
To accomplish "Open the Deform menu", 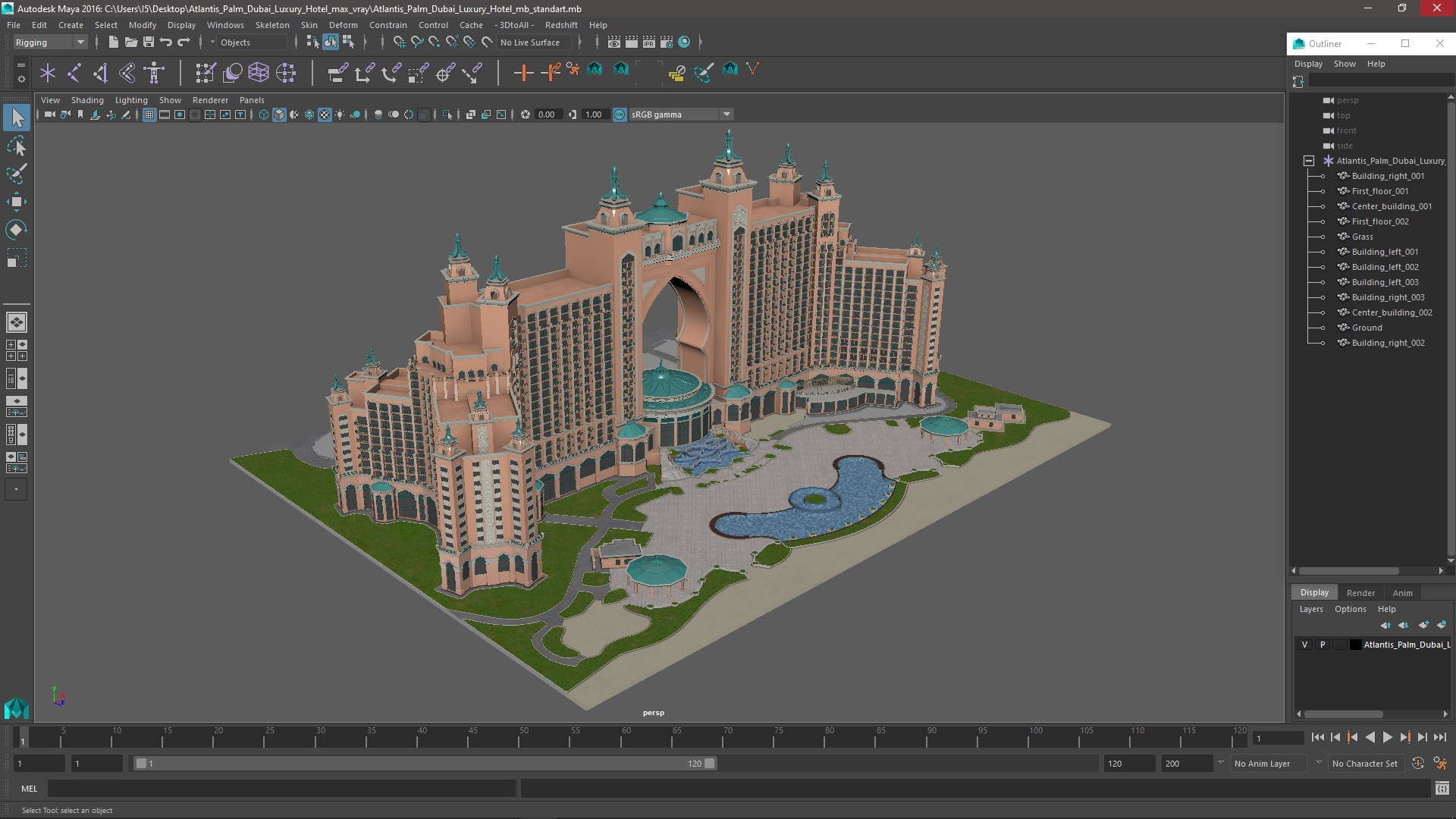I will point(343,25).
